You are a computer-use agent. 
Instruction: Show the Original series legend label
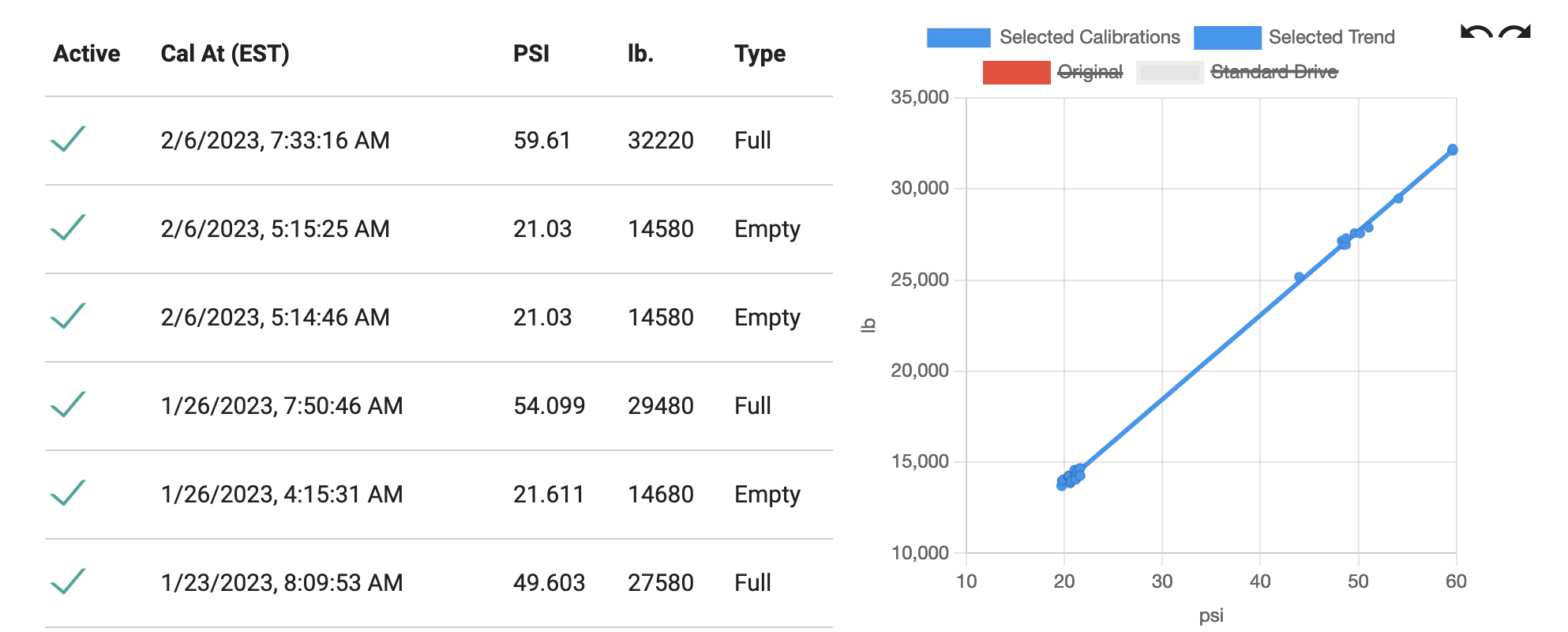(1090, 72)
